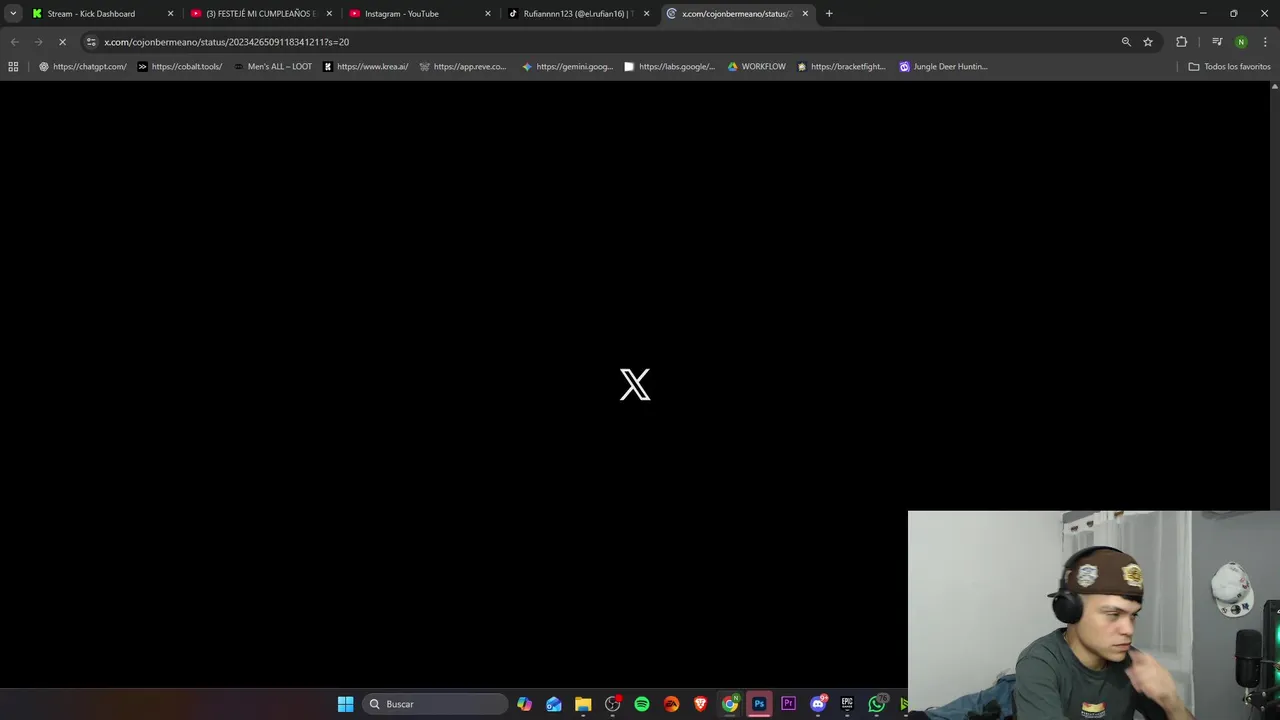The image size is (1280, 720).
Task: Bookmark this page with the star icon
Action: click(x=1148, y=42)
